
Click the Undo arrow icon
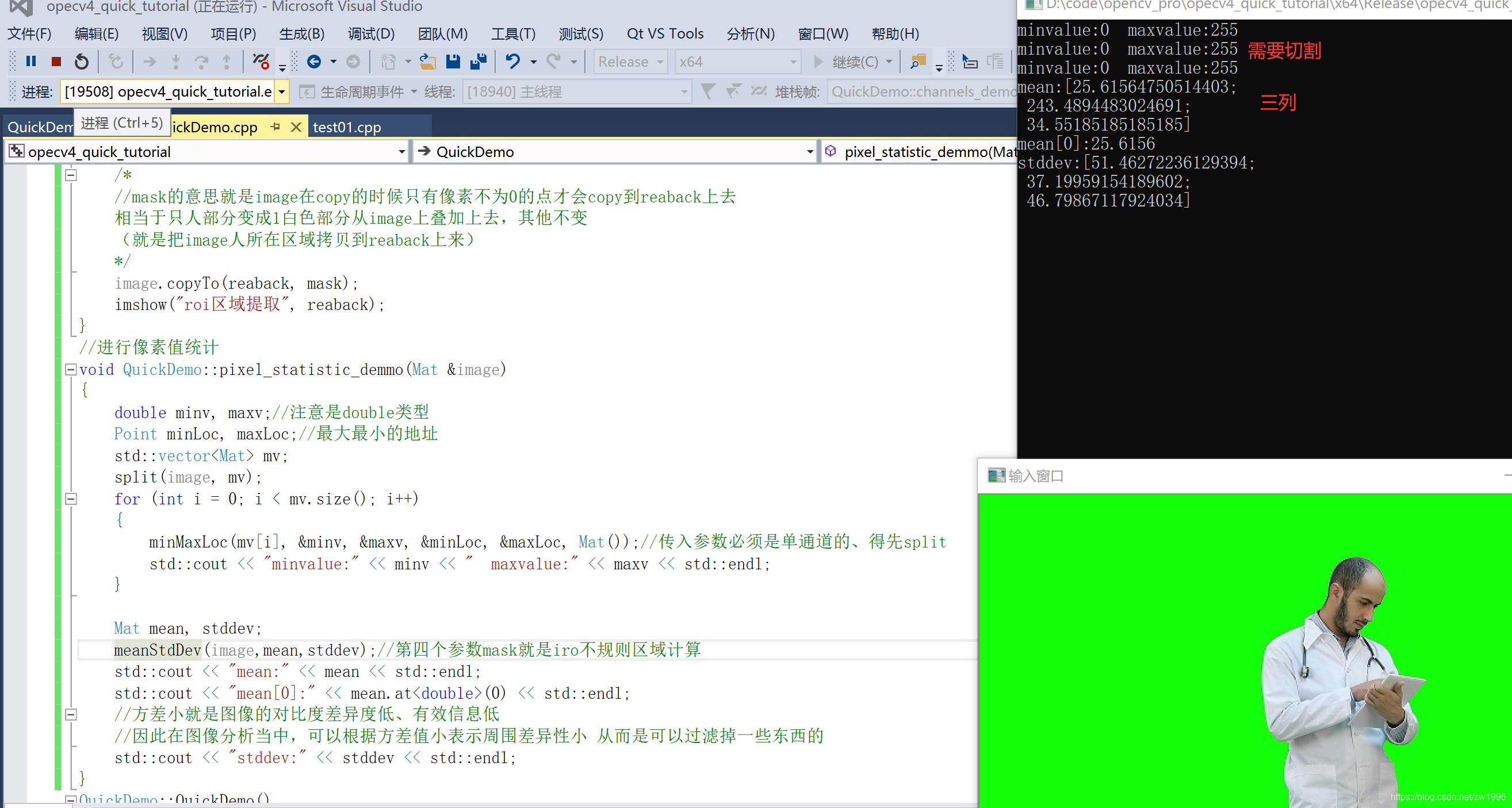(x=512, y=62)
